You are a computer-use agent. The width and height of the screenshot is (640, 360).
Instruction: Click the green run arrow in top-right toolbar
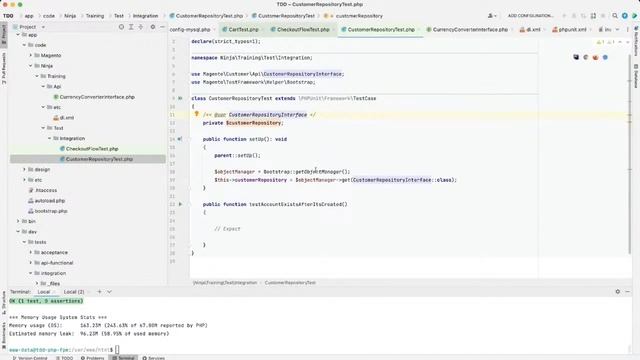pyautogui.click(x=635, y=16)
